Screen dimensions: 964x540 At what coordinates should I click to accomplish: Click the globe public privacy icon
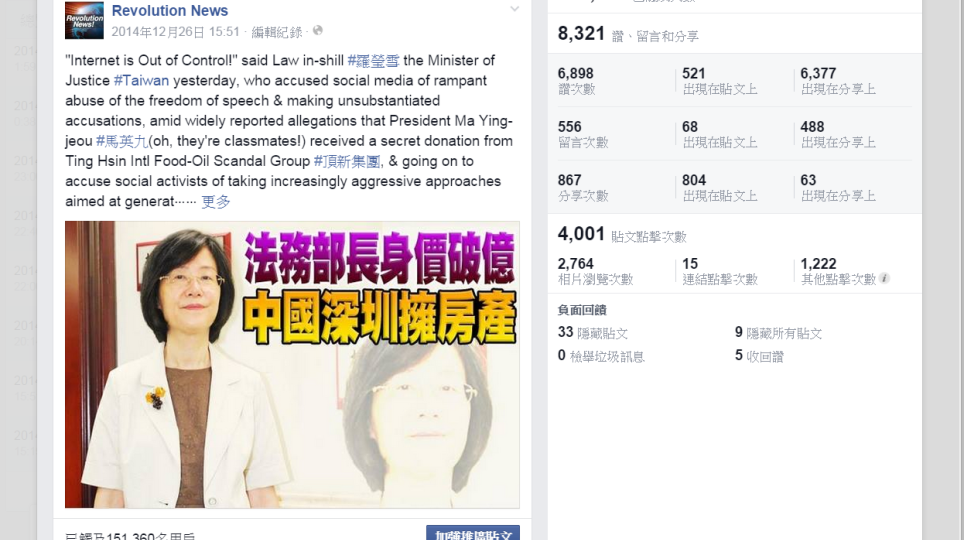point(317,30)
